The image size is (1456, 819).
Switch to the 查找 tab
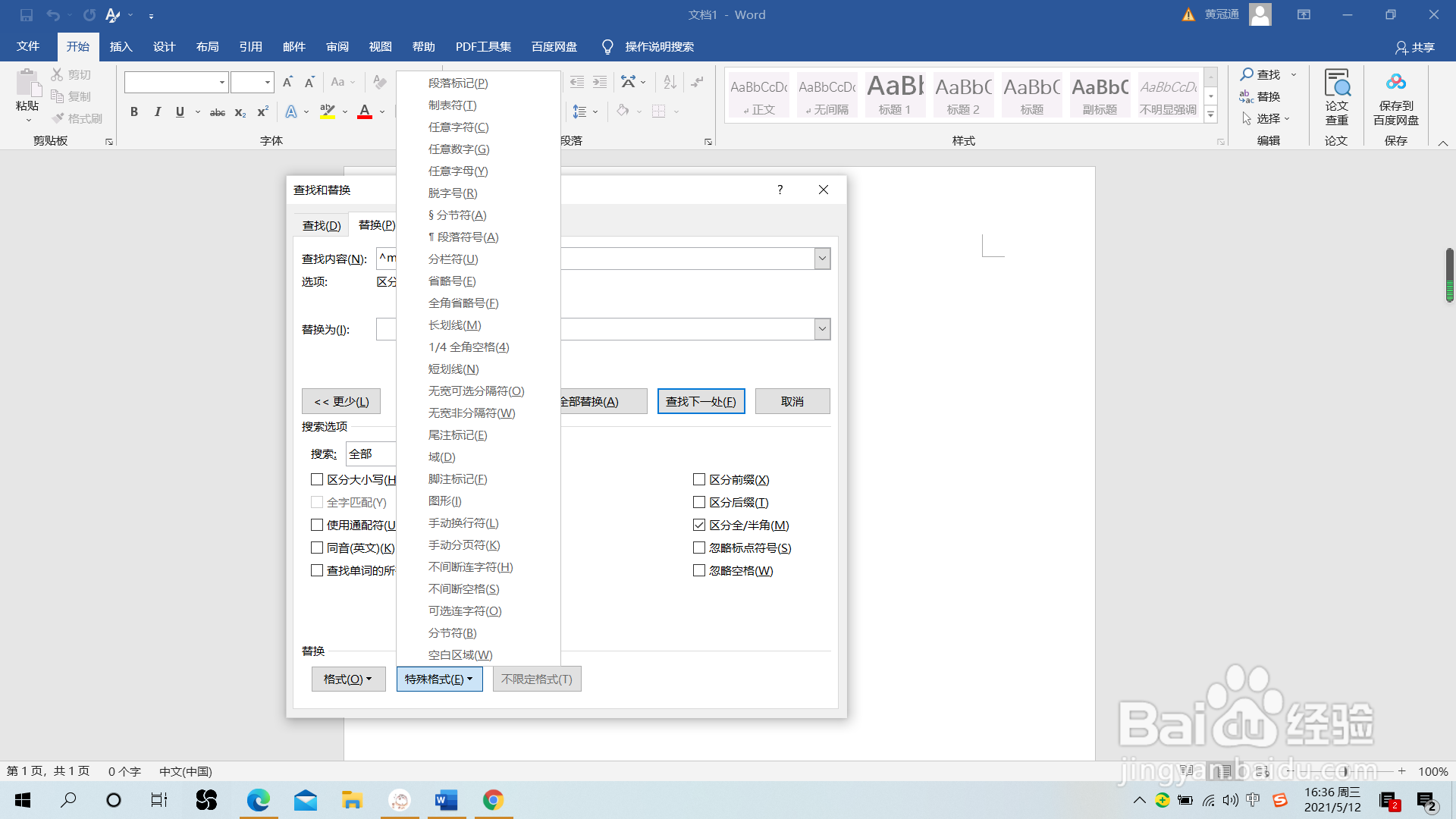point(322,226)
